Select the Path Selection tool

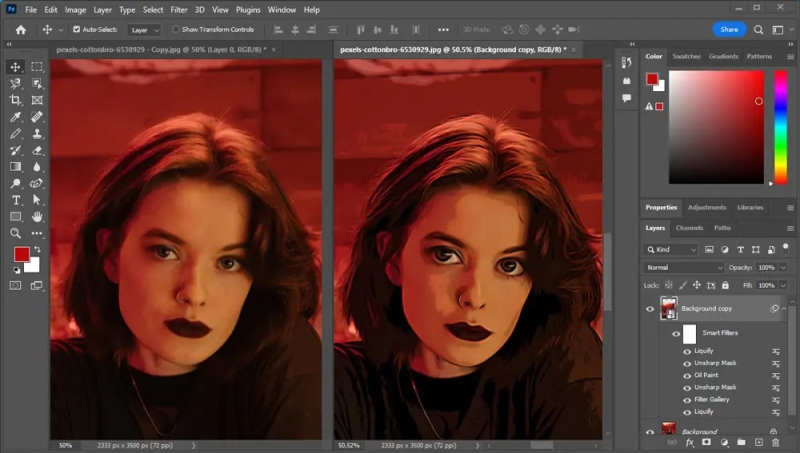click(37, 200)
